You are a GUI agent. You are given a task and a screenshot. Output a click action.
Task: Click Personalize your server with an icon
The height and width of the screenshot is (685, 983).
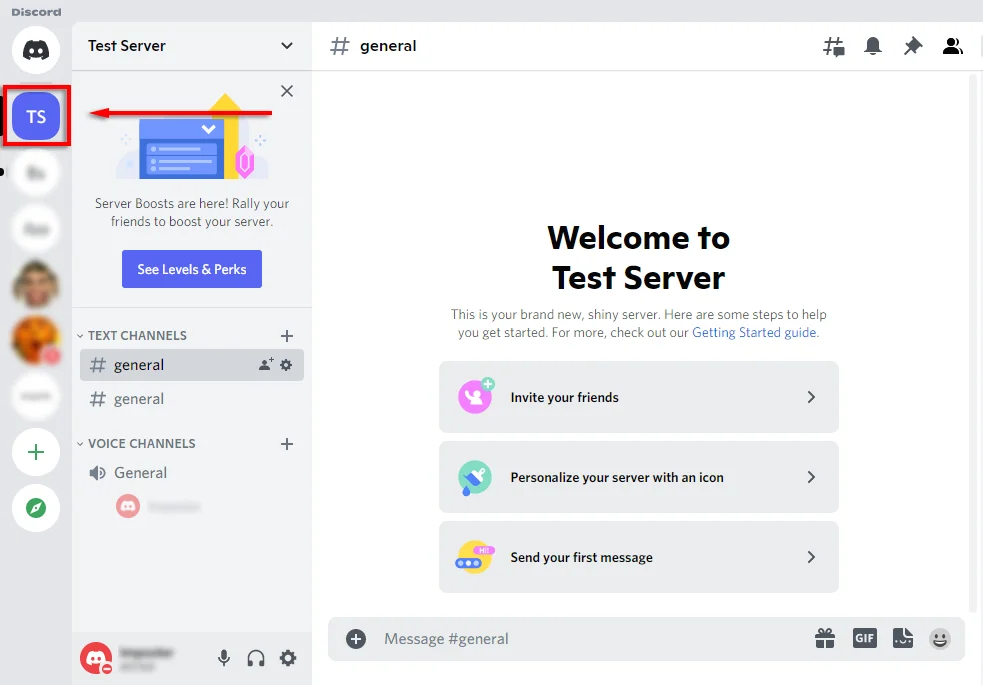[x=639, y=477]
